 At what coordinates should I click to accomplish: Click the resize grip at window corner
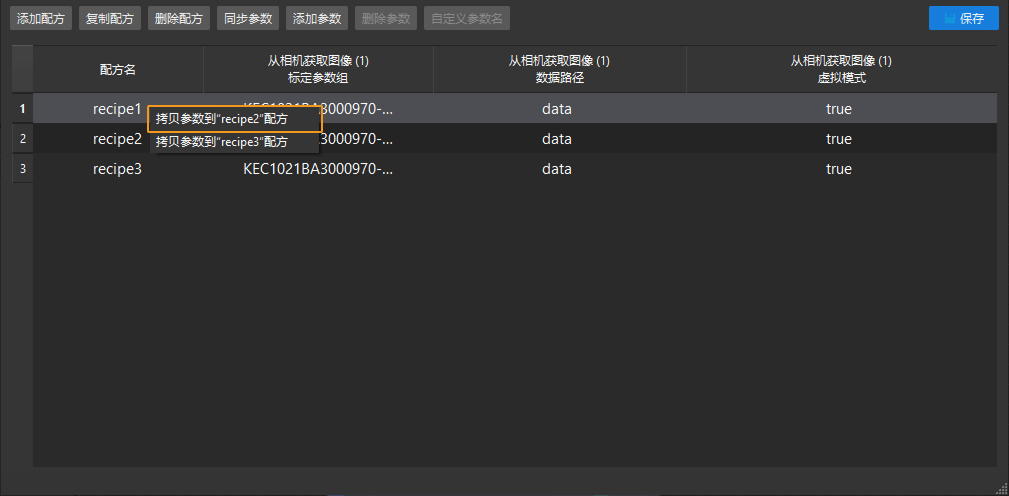click(1002, 489)
